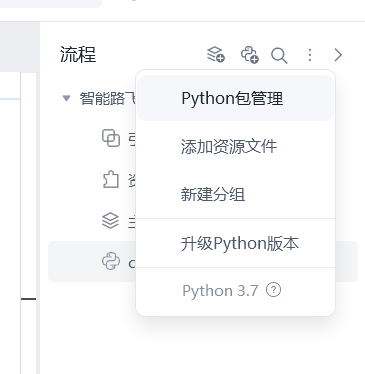365x374 pixels.
Task: Select 新建分组 menu entry
Action: pos(236,194)
